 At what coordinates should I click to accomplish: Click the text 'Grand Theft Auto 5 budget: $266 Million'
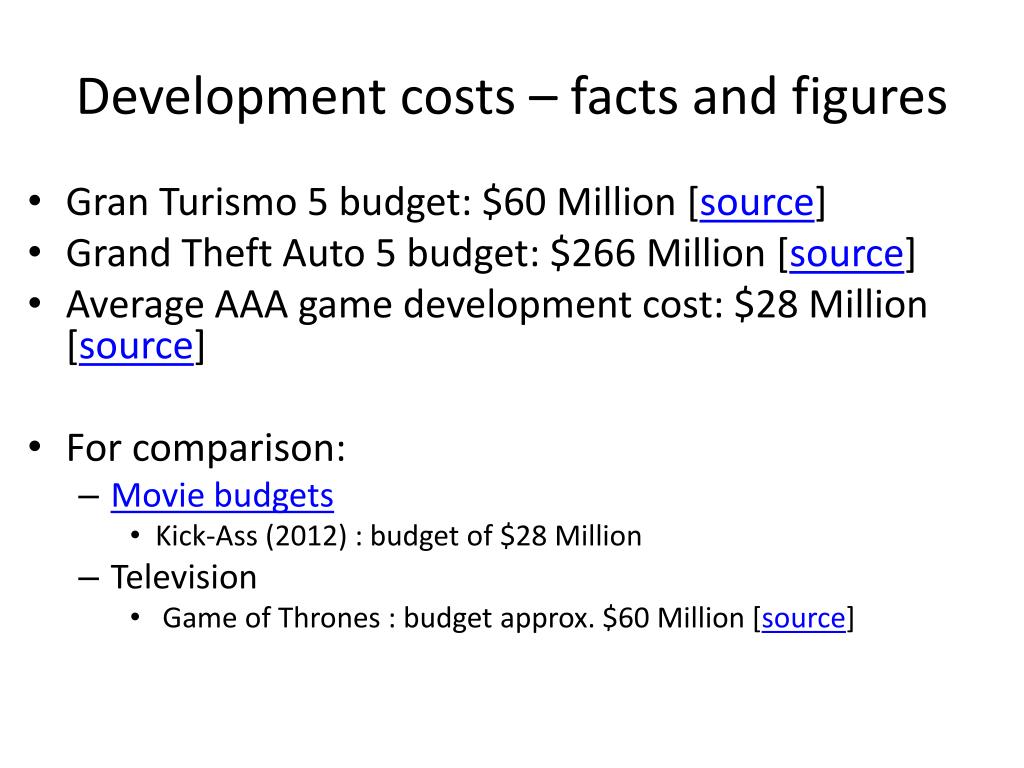[415, 253]
